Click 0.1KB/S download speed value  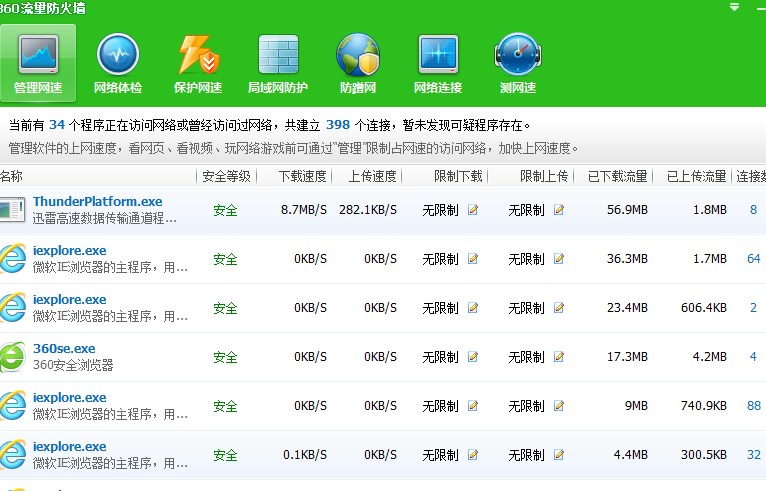pyautogui.click(x=305, y=455)
